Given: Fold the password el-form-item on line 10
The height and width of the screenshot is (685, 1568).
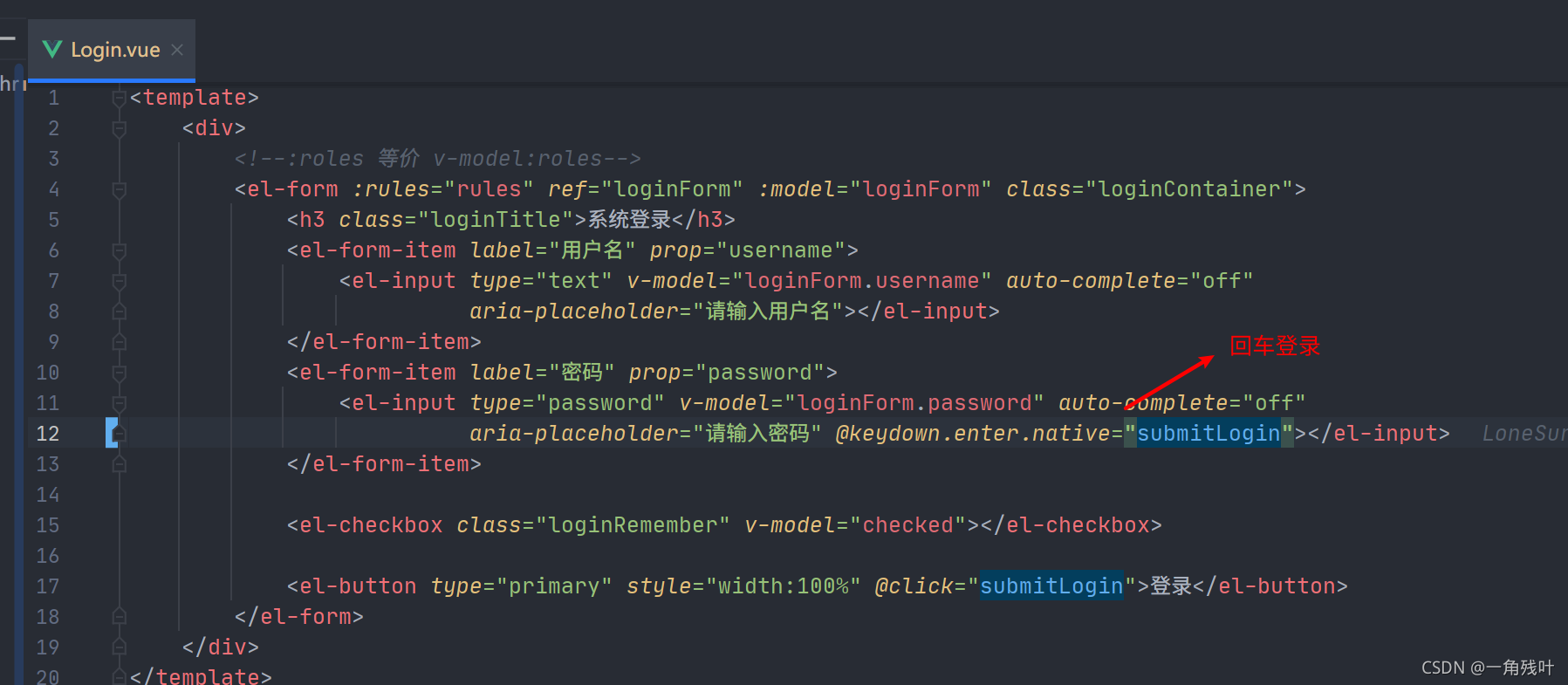Looking at the screenshot, I should pos(120,373).
